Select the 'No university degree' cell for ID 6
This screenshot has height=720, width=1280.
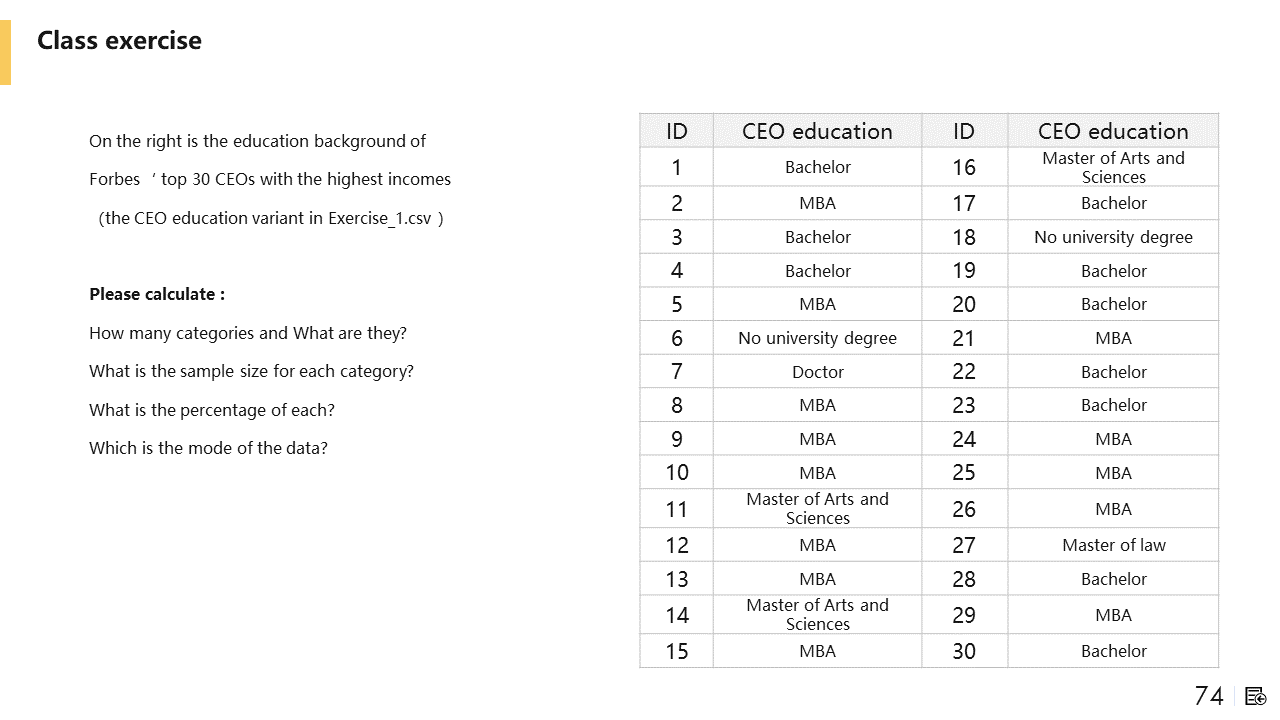[817, 338]
